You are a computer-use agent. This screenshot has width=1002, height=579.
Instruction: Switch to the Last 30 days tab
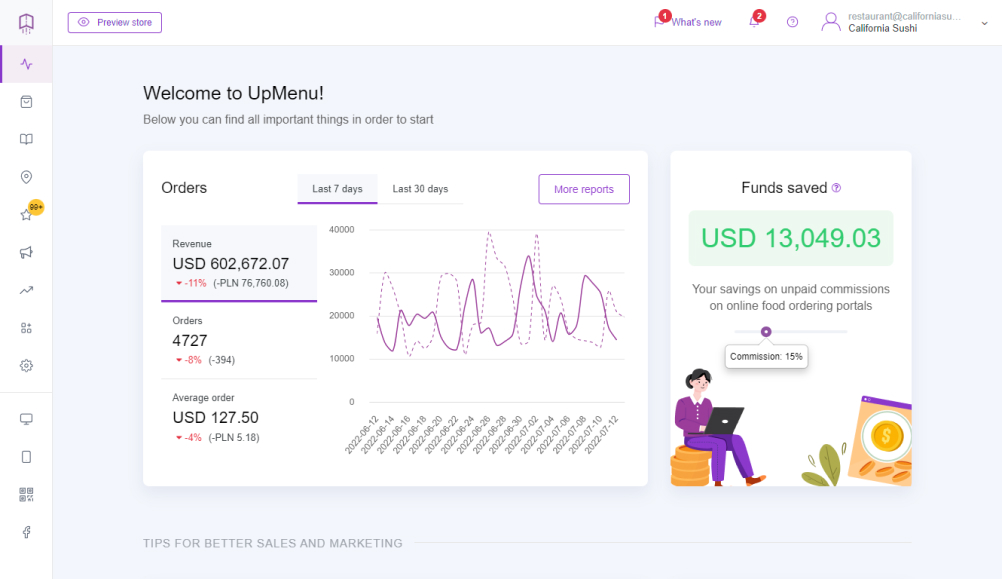(420, 189)
